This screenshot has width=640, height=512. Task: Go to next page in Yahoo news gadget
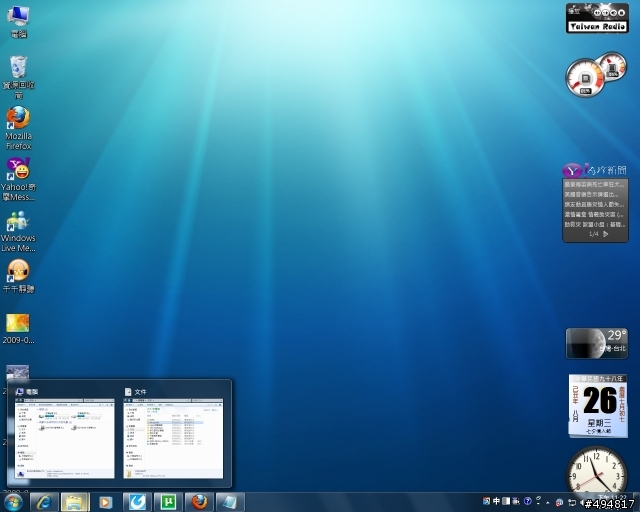(x=606, y=234)
